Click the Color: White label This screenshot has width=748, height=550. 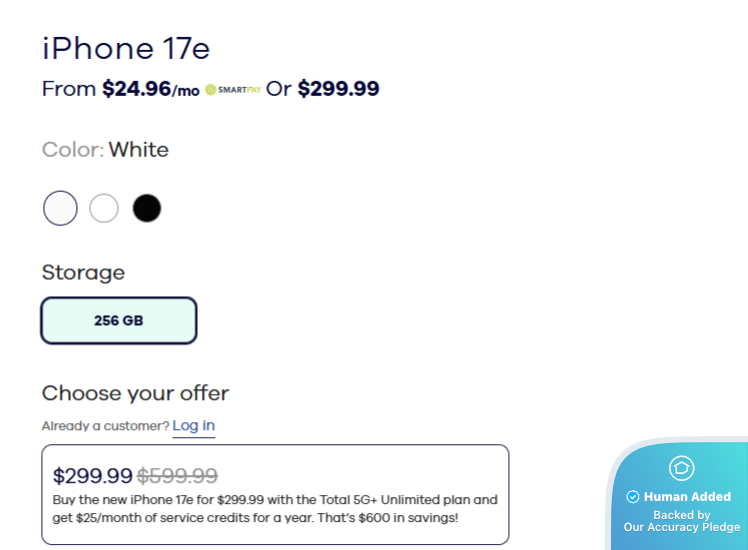(x=105, y=150)
